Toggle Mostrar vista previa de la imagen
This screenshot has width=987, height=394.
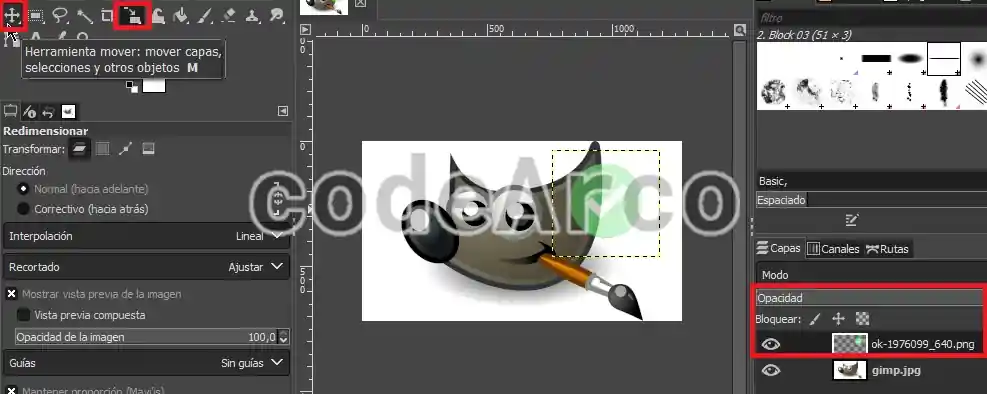coord(11,294)
